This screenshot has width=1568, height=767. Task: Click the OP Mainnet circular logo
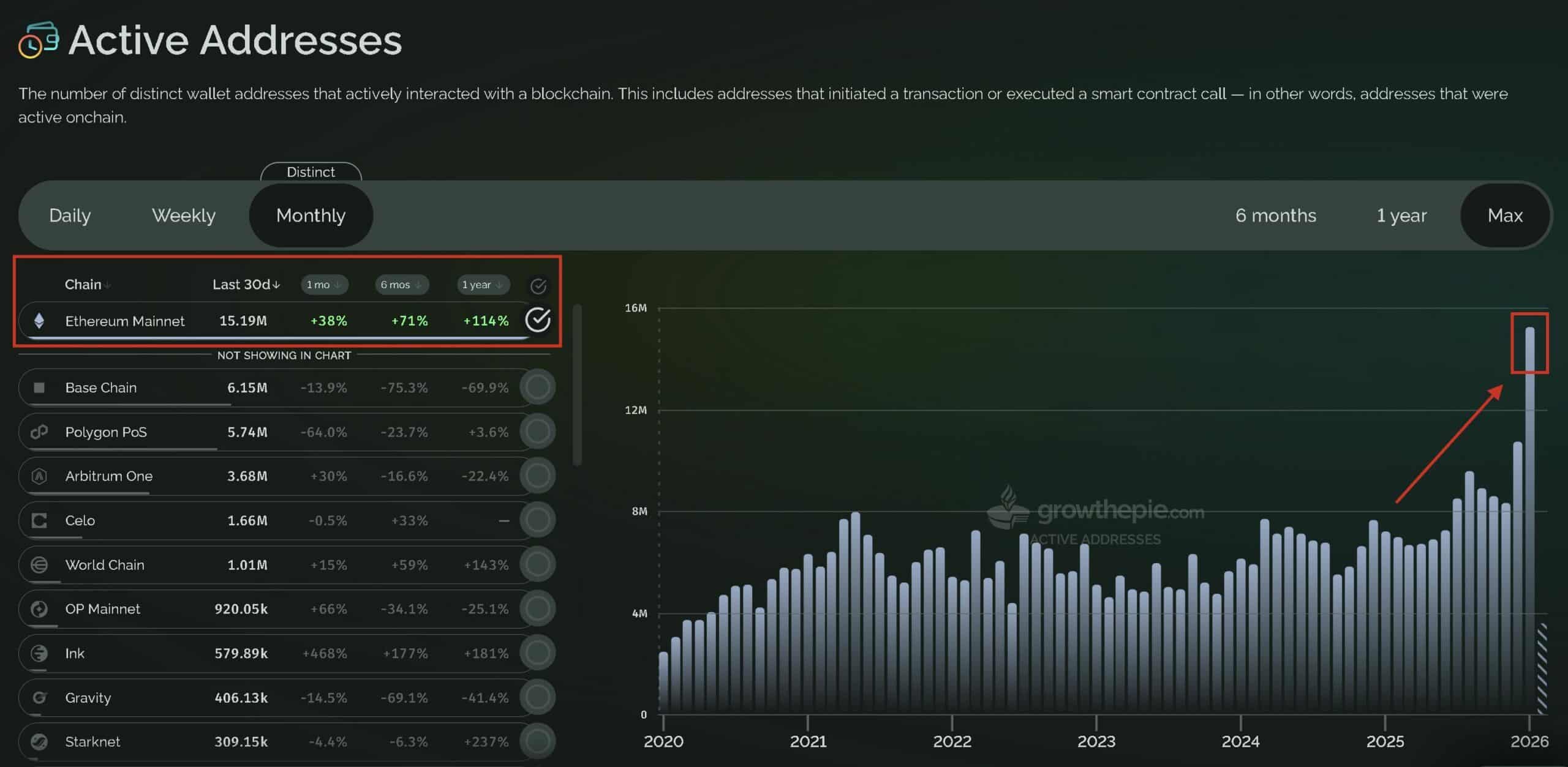pyautogui.click(x=39, y=608)
